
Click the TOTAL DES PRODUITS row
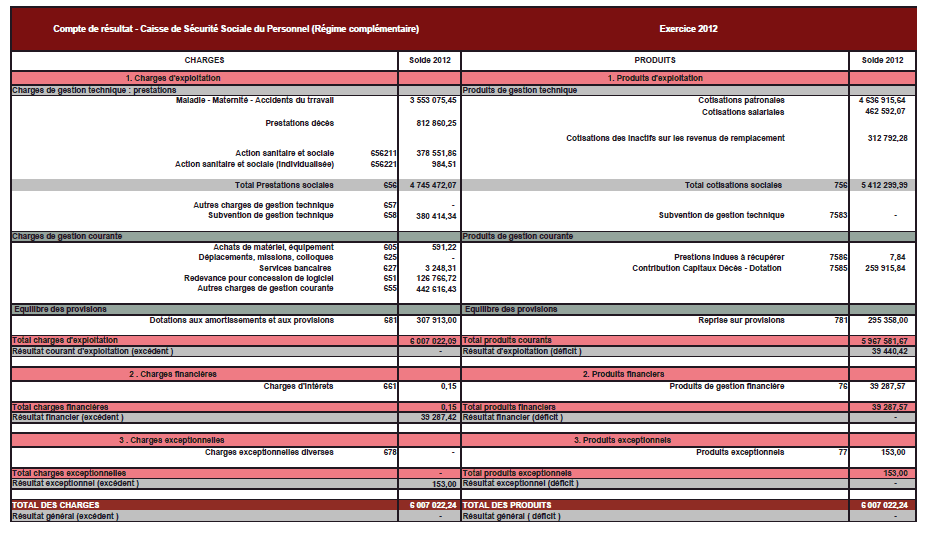[x=655, y=506]
